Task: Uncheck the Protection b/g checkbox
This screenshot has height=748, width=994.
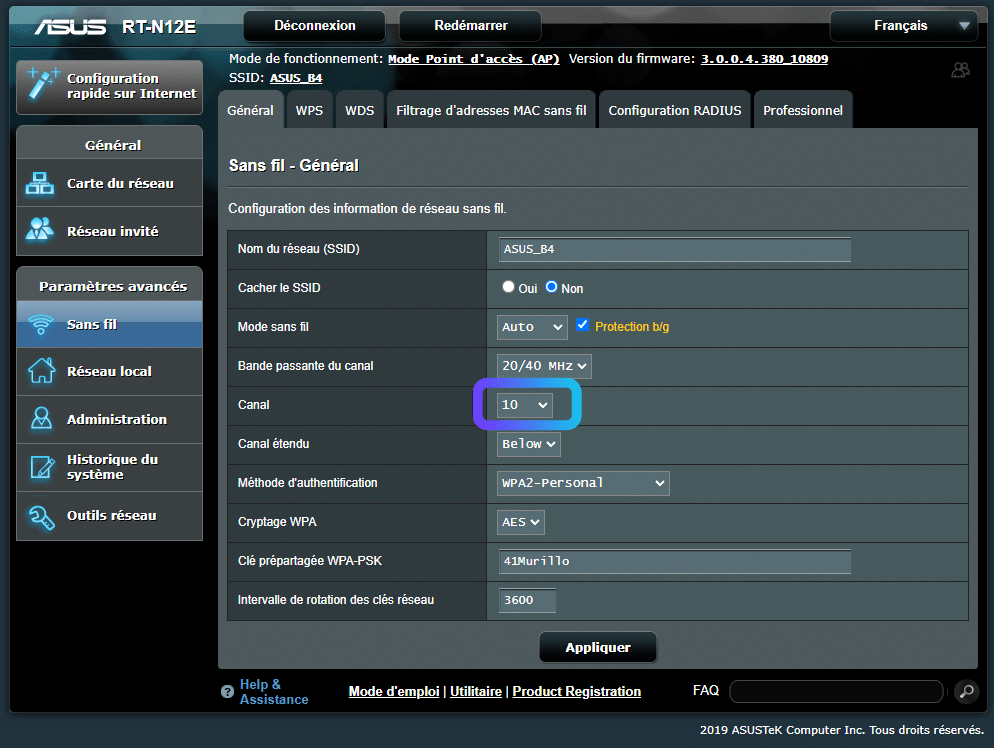Action: [583, 326]
